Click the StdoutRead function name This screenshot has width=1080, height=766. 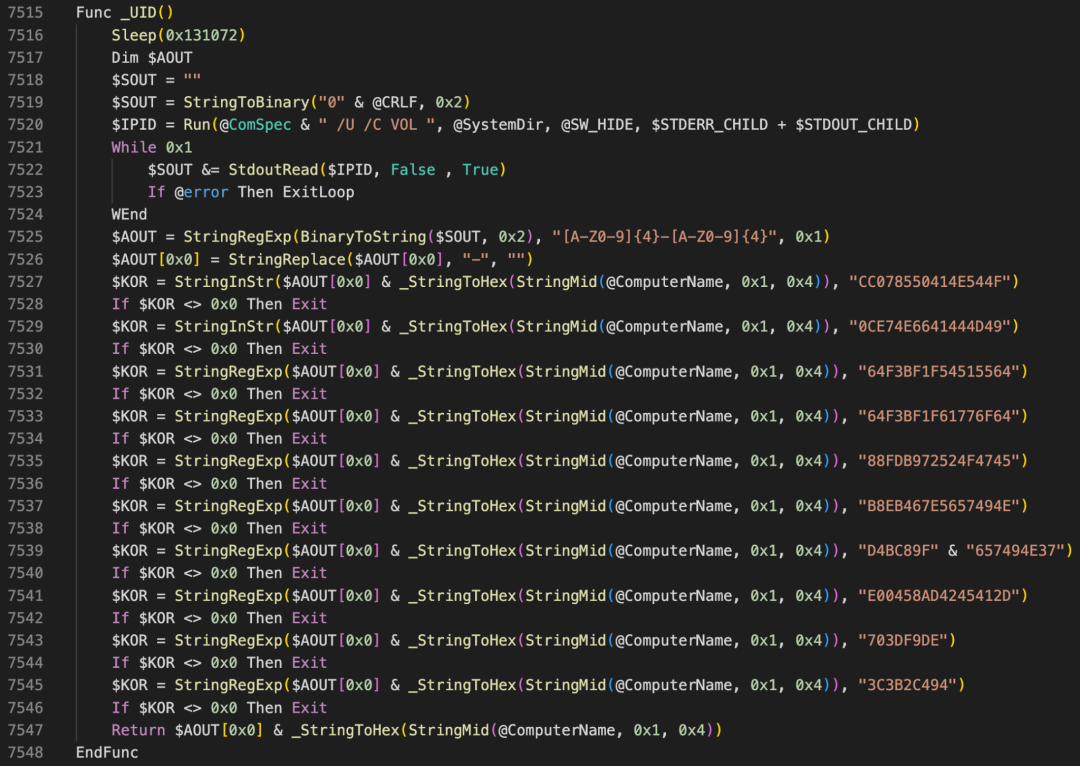pyautogui.click(x=273, y=169)
